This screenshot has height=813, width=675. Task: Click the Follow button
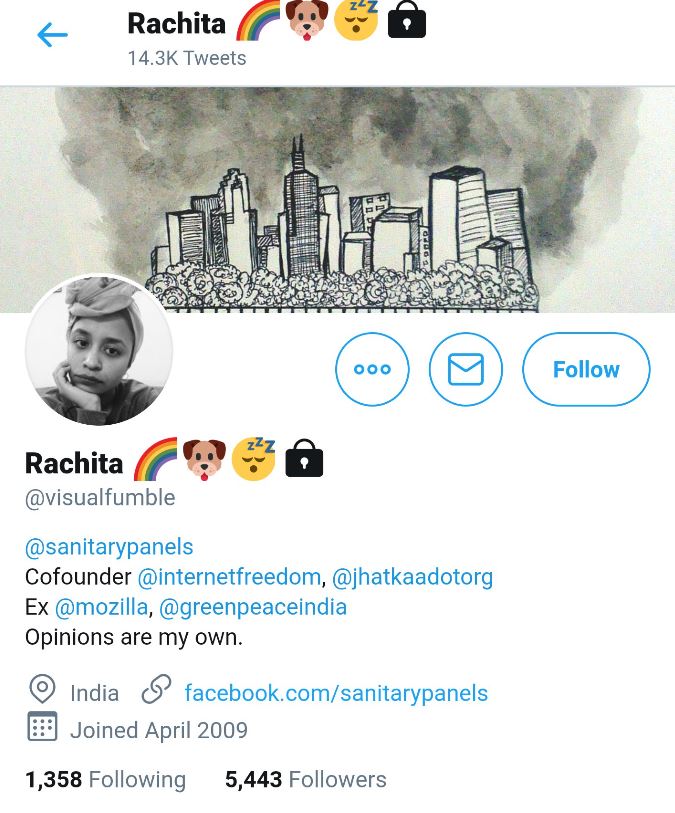pos(586,369)
